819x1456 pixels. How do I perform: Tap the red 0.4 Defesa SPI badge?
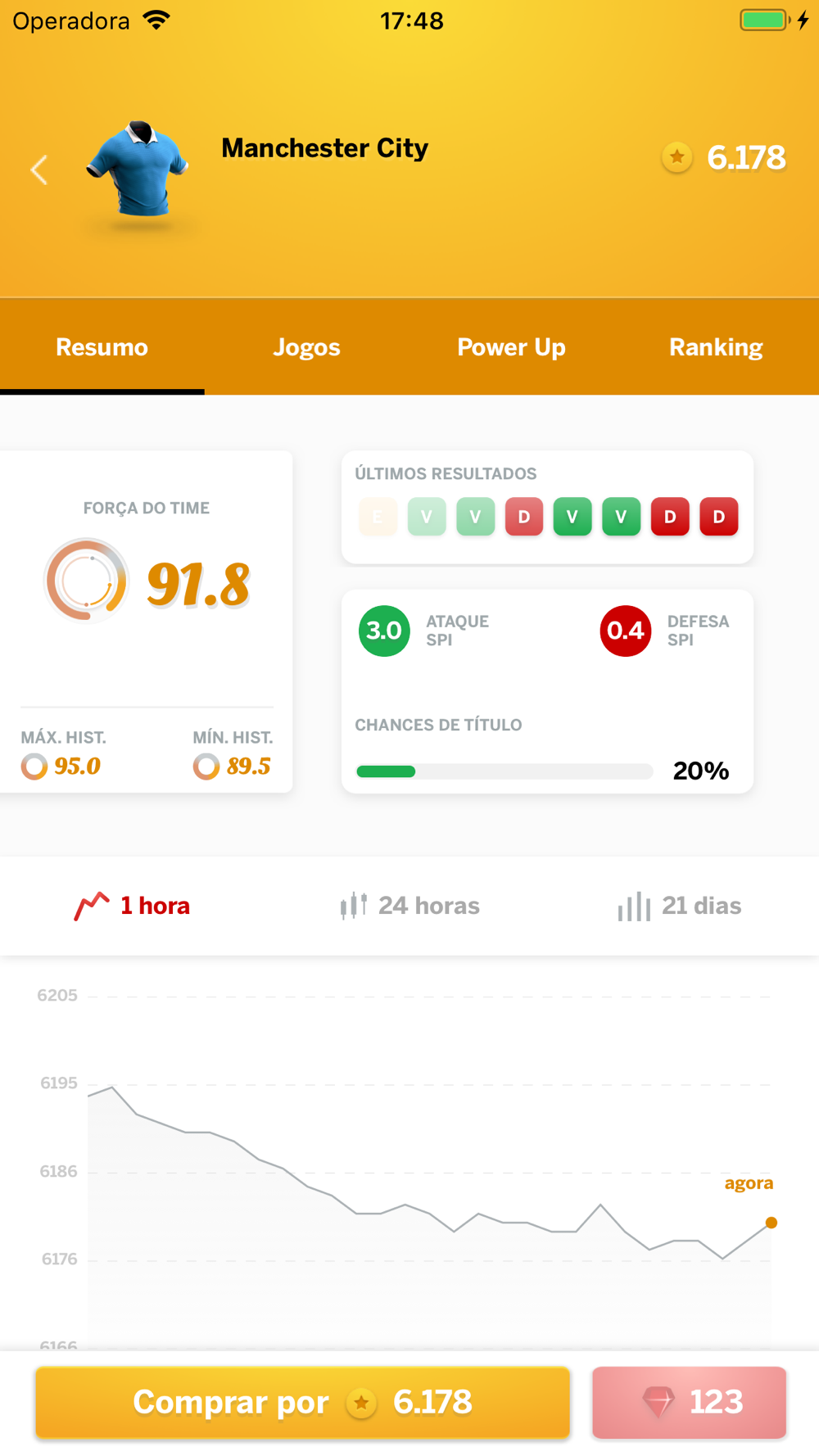pos(626,631)
